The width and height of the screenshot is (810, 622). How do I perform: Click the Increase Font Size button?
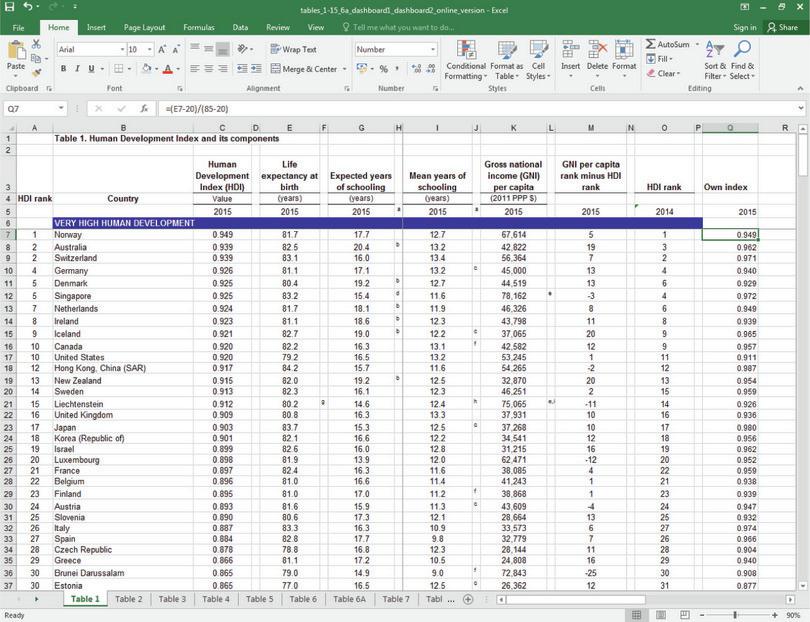coord(161,47)
